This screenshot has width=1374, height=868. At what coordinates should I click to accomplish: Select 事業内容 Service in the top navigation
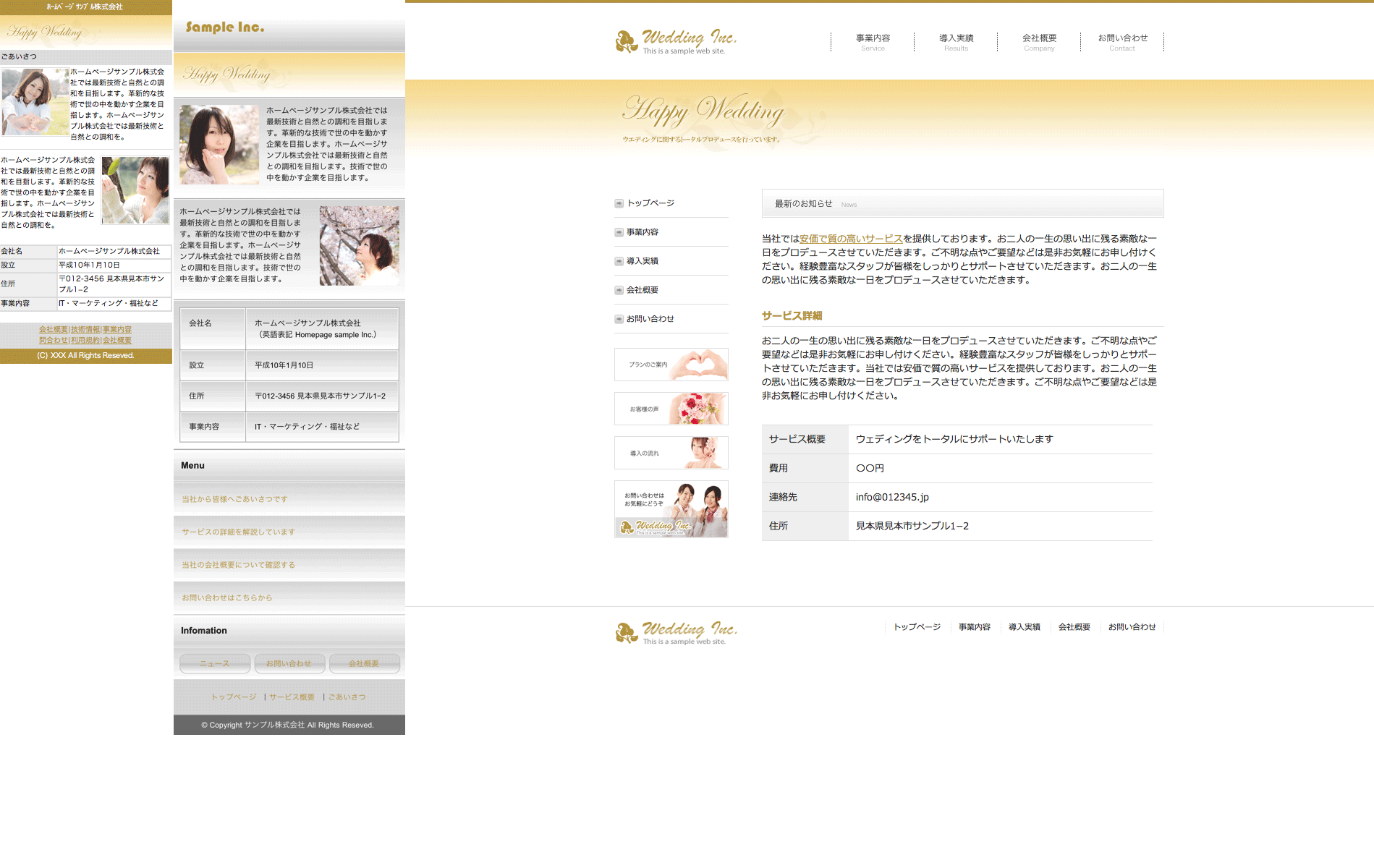[x=873, y=42]
